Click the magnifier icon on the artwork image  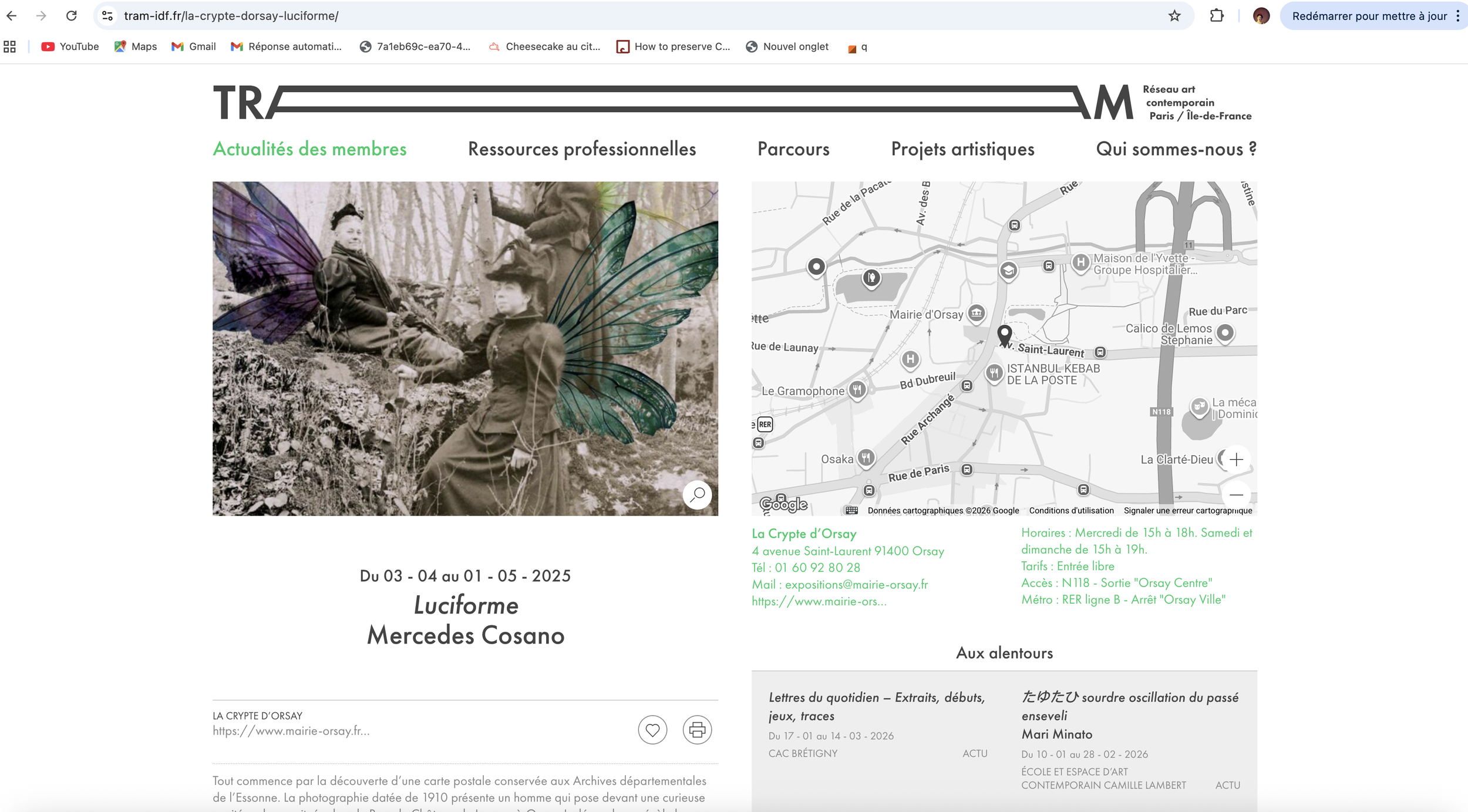click(697, 495)
